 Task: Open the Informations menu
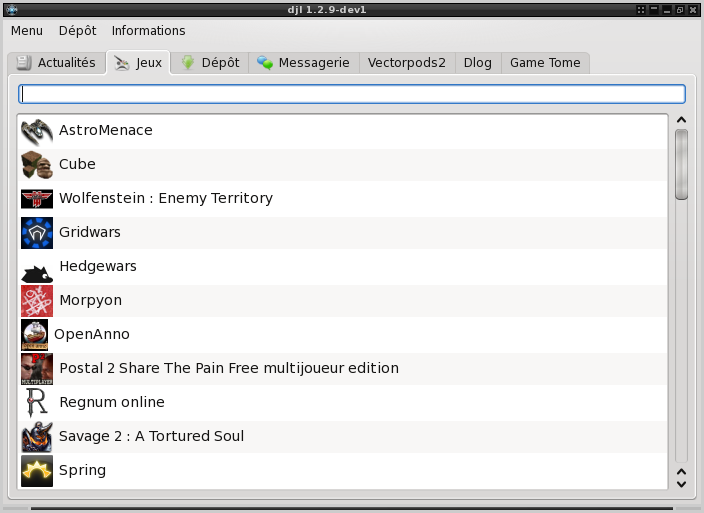click(x=149, y=31)
